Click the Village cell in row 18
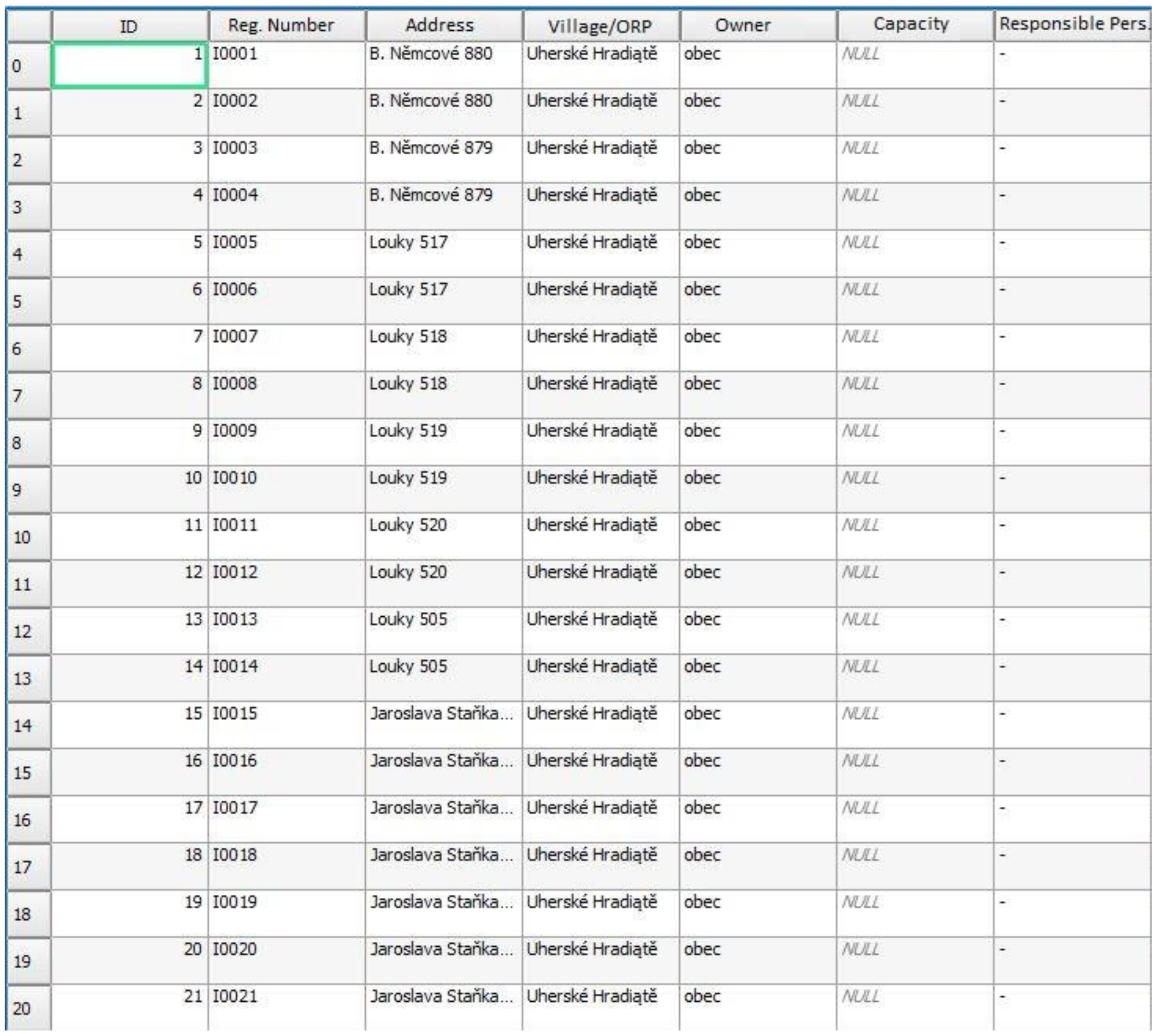The height and width of the screenshot is (1036, 1158). [x=601, y=913]
